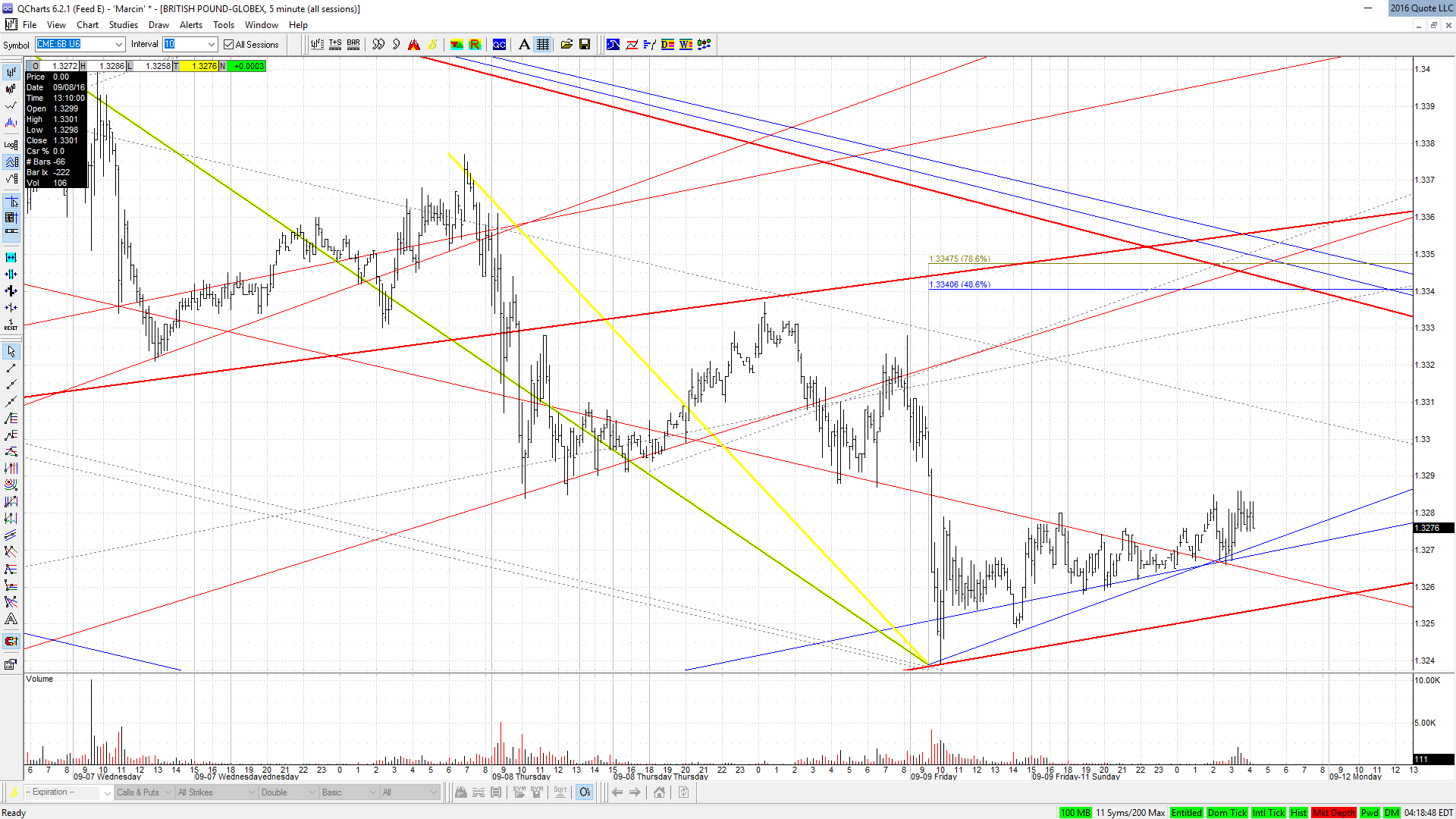
Task: Click the red flame icon in toolbar
Action: [x=414, y=45]
